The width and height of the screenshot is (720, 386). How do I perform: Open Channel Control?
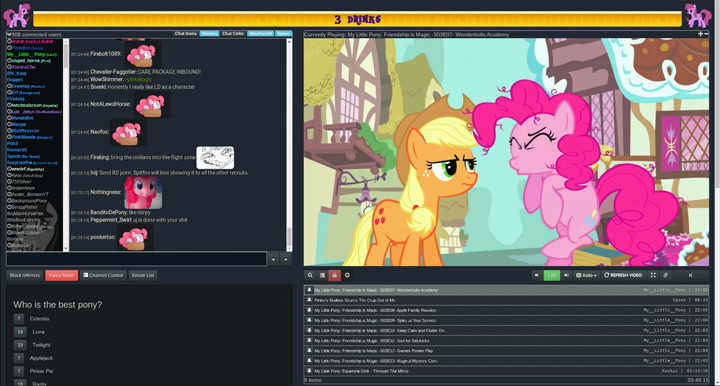(x=103, y=275)
